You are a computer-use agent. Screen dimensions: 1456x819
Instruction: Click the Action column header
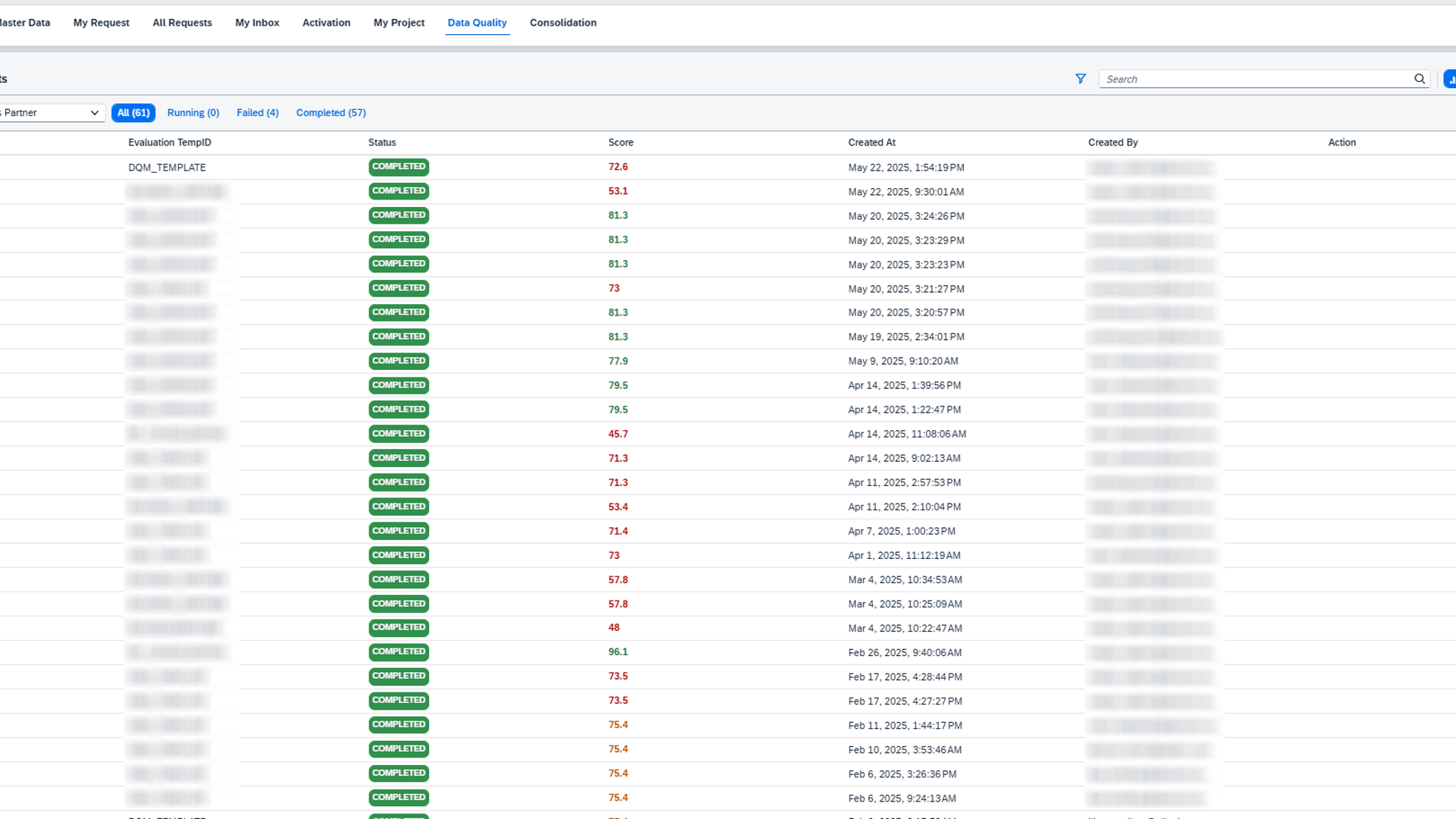click(x=1342, y=143)
